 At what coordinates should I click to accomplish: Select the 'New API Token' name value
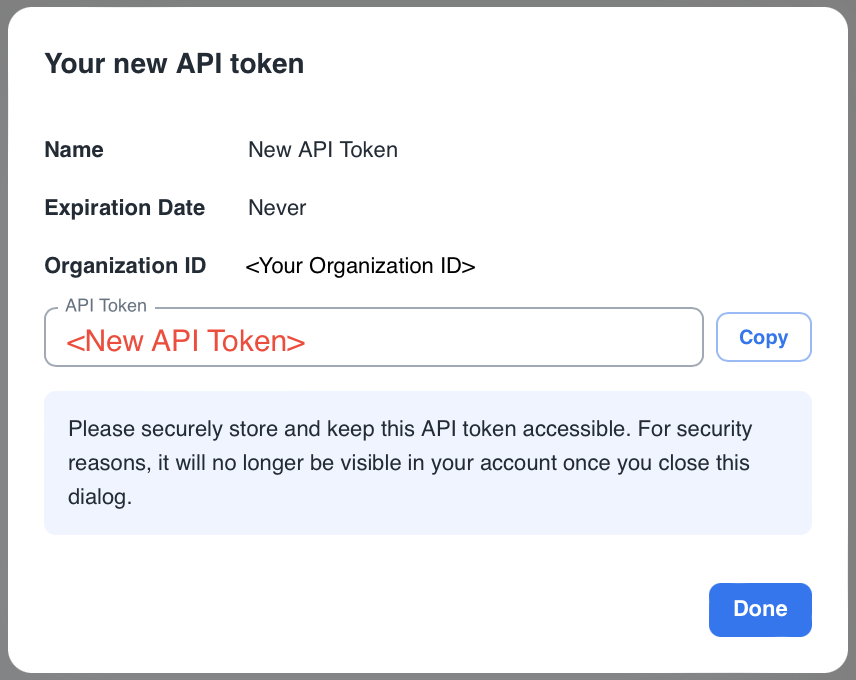[323, 150]
